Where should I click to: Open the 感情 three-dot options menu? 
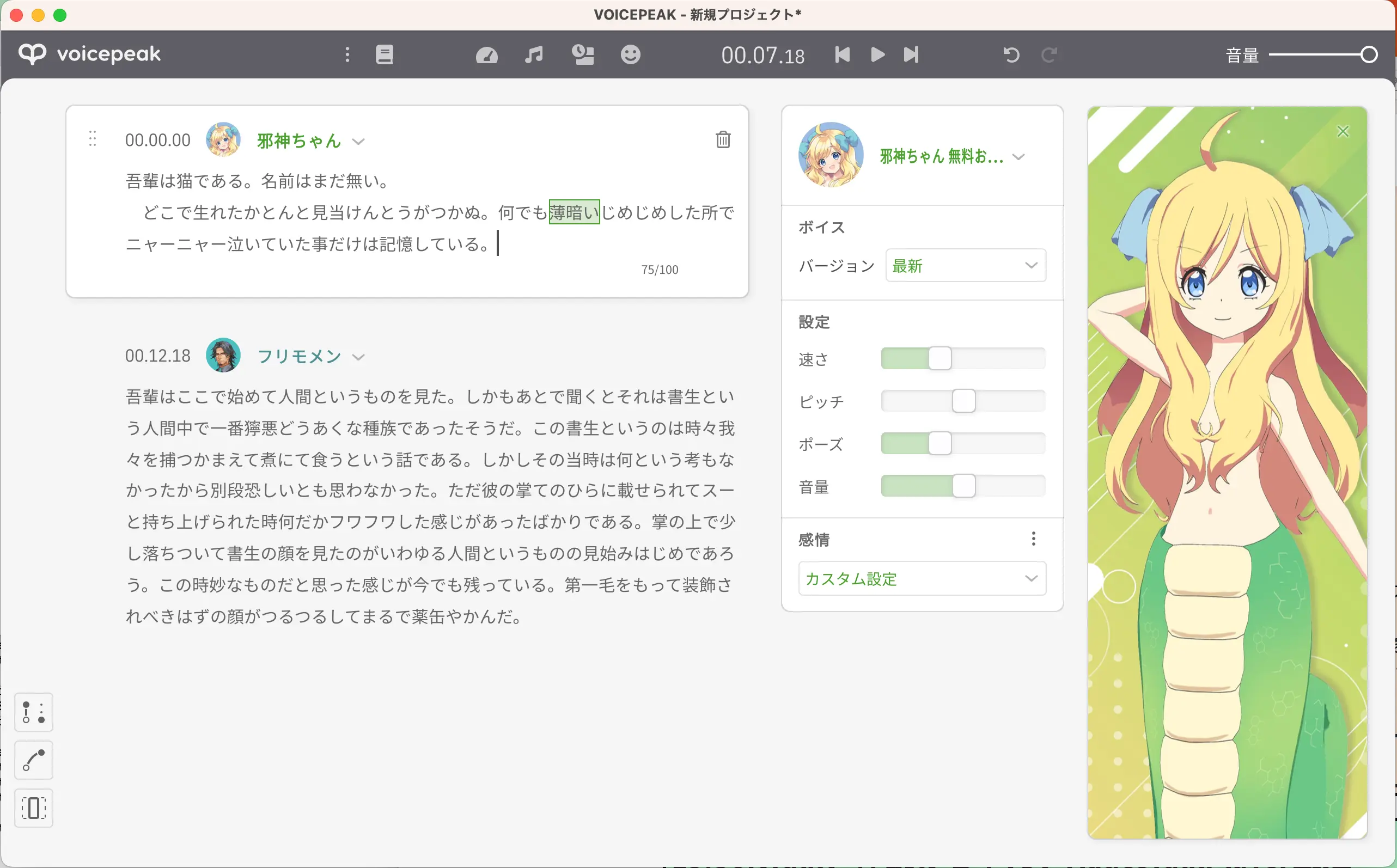point(1034,539)
